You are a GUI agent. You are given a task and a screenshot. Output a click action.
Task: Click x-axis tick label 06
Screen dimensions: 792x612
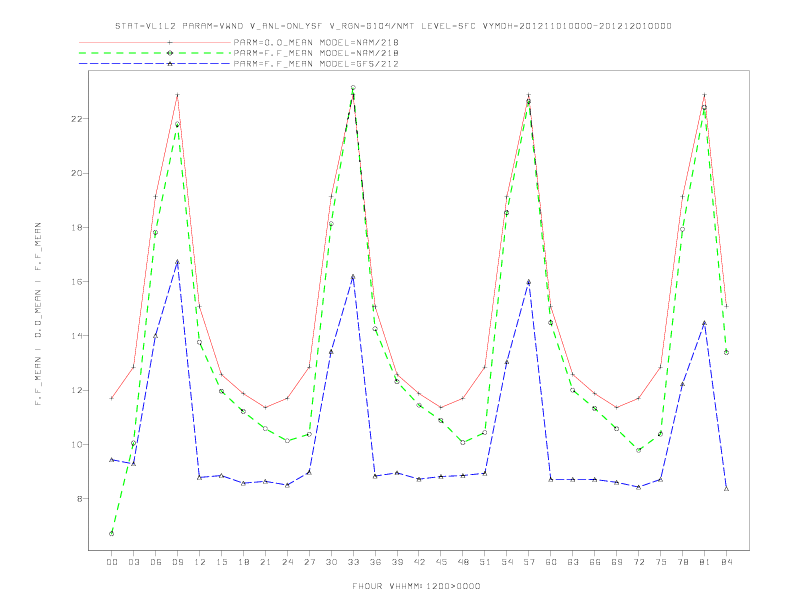[156, 562]
